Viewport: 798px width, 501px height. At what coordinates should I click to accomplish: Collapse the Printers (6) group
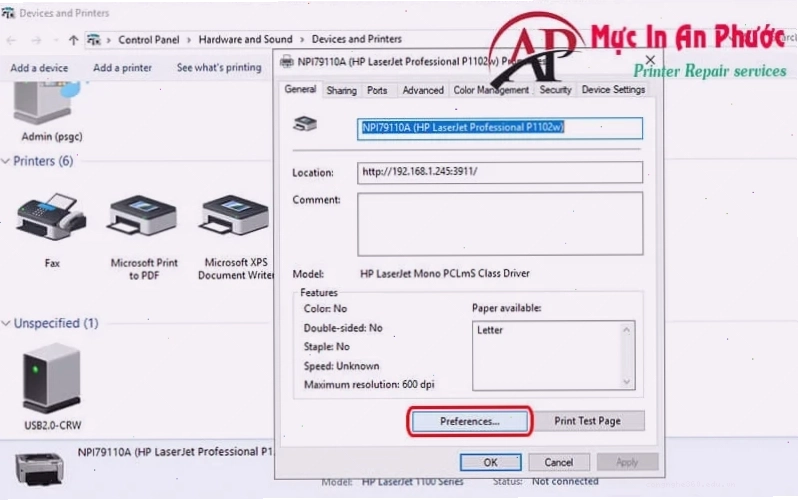pyautogui.click(x=6, y=161)
